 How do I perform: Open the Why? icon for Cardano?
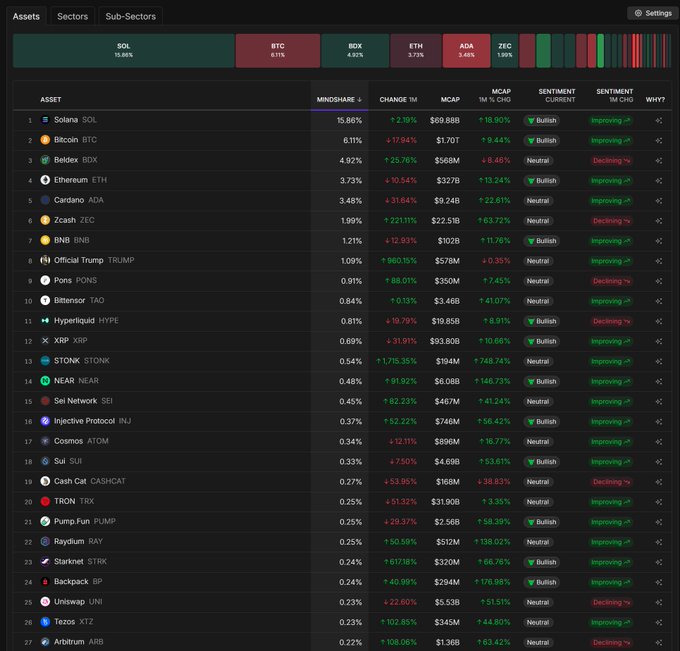click(x=659, y=201)
